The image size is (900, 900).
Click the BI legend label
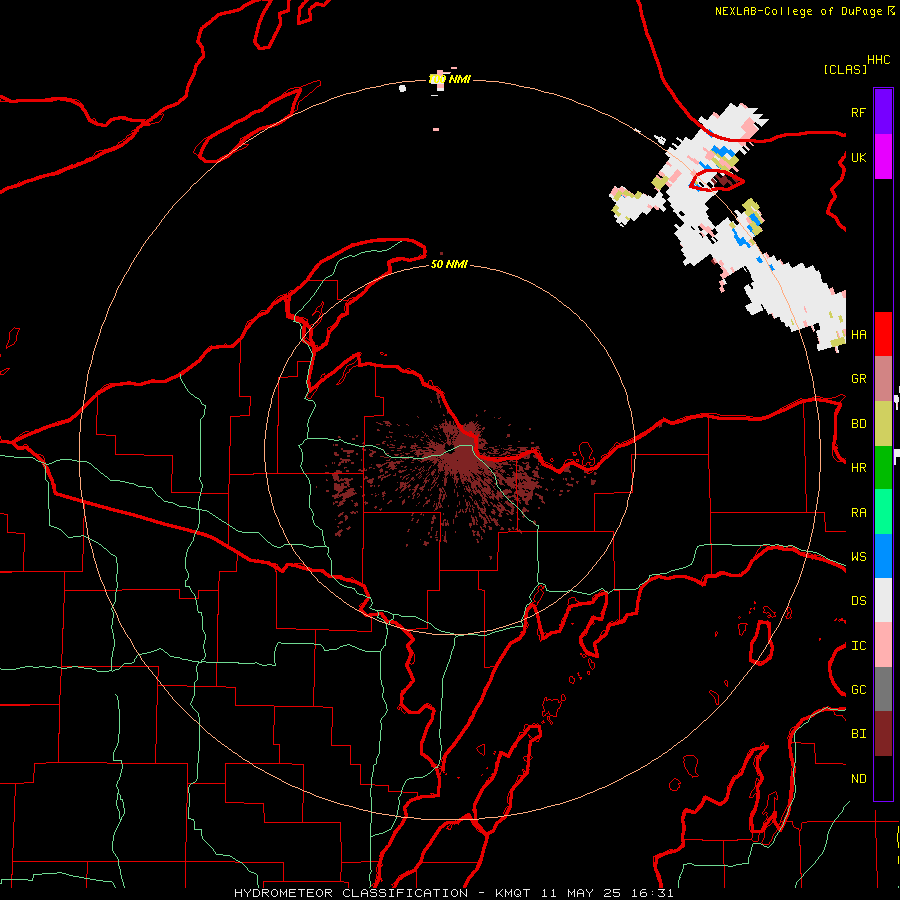tap(858, 734)
